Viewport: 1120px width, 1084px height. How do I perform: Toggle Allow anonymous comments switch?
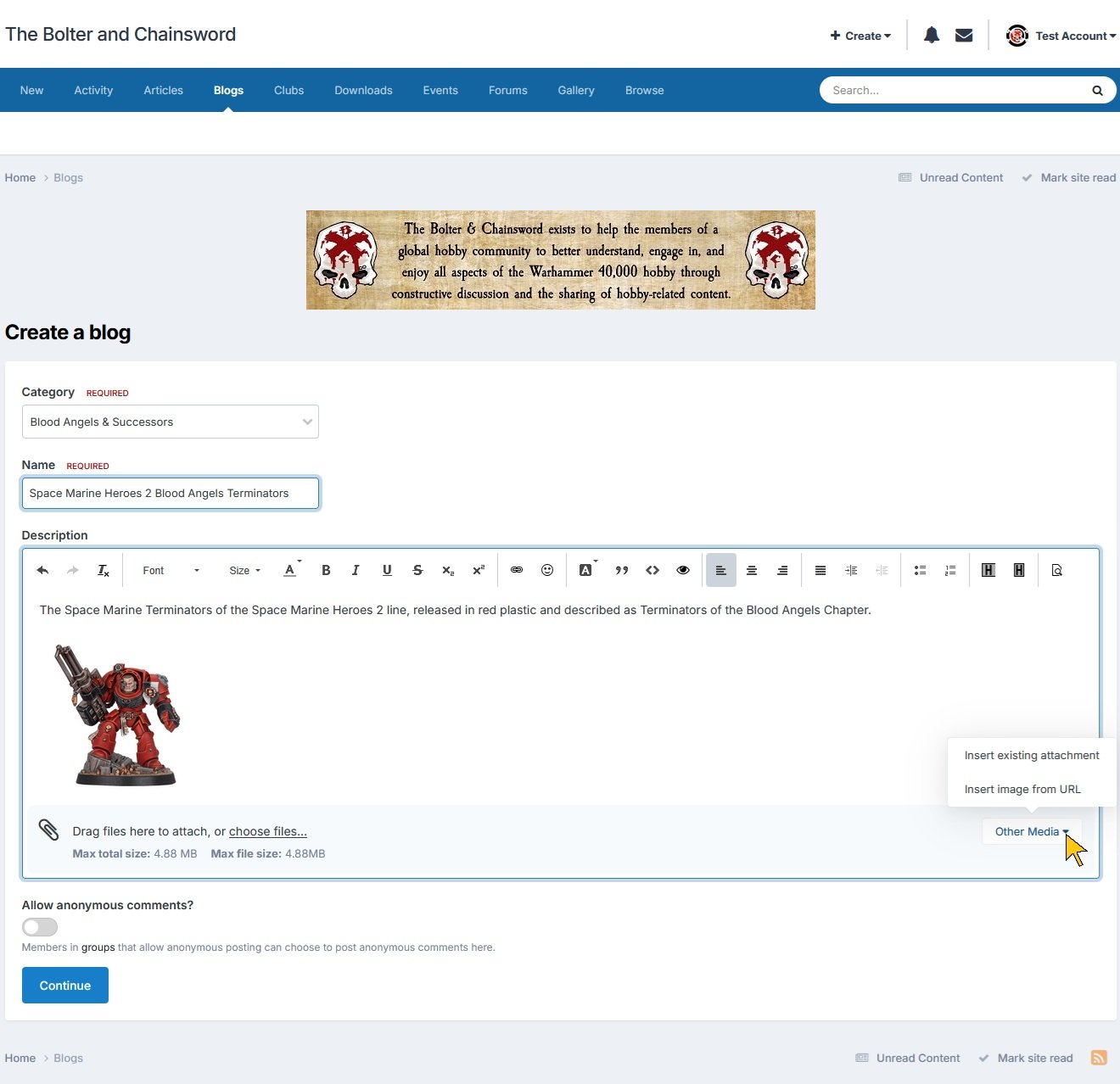tap(40, 927)
